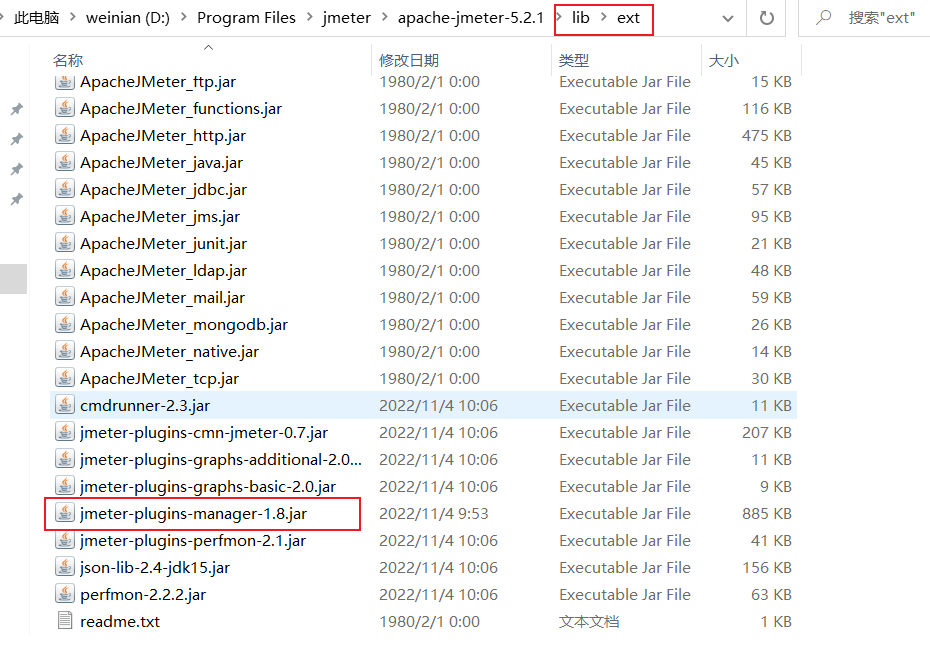Viewport: 930px width, 654px height.
Task: Click the perfmon-2.2.2.jar file icon
Action: [65, 595]
